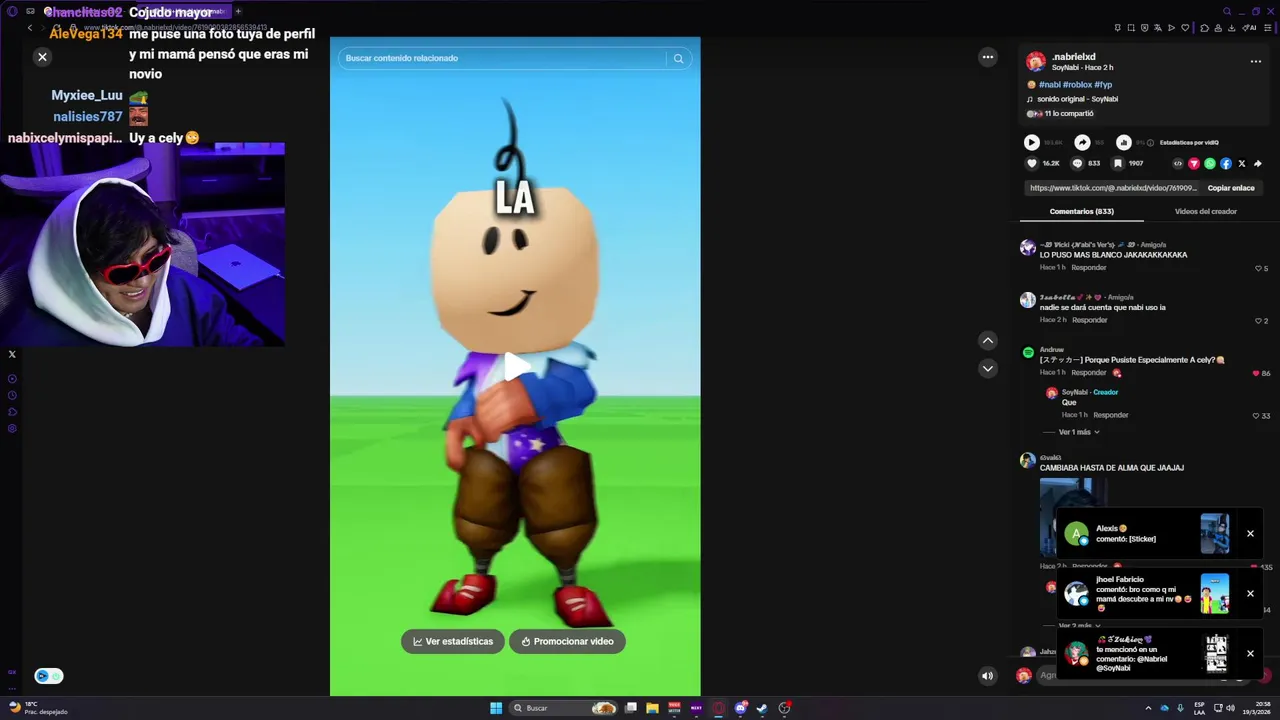Click Ver estadísticas button

453,641
